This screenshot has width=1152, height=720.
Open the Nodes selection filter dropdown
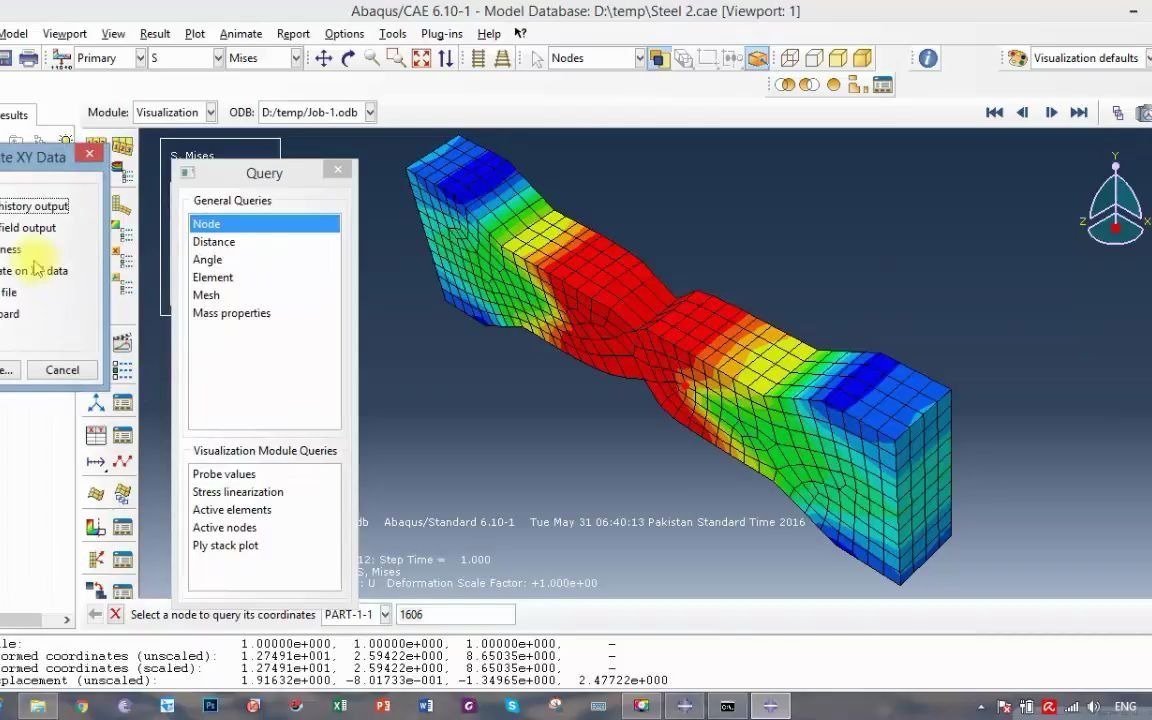coord(639,58)
